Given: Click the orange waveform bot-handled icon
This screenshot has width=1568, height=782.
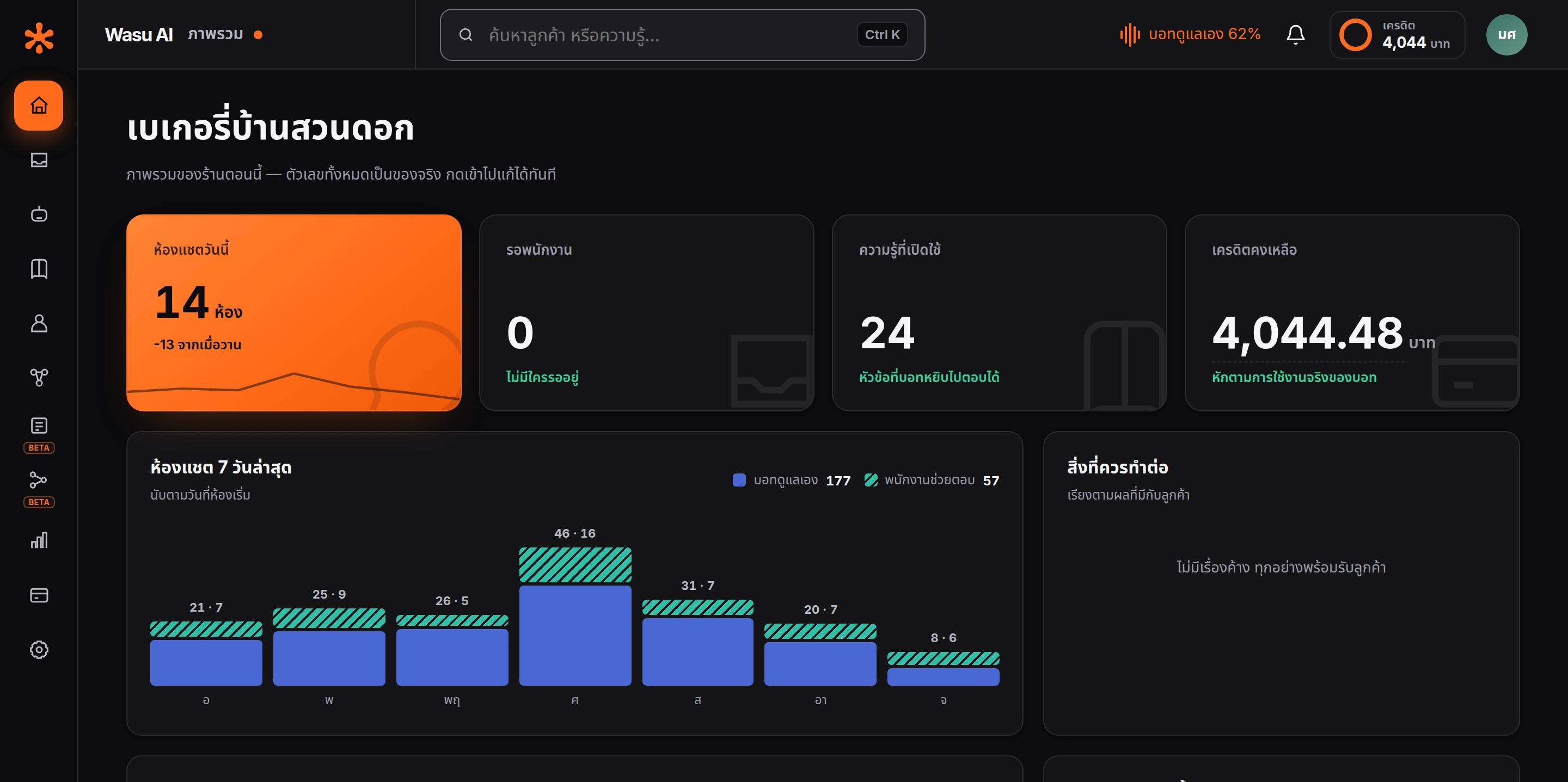Looking at the screenshot, I should [1130, 35].
